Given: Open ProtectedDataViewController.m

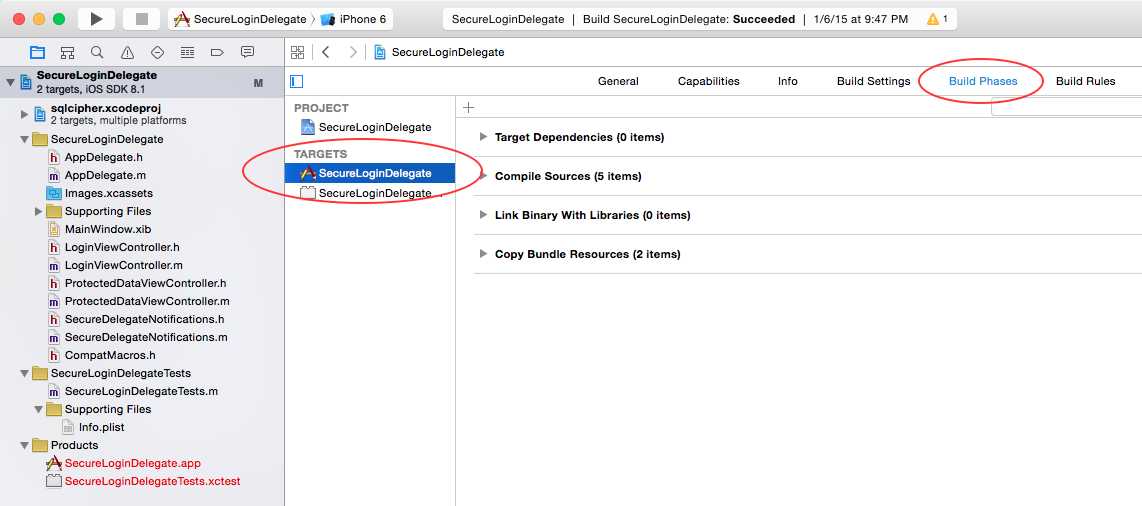Looking at the screenshot, I should [x=147, y=301].
